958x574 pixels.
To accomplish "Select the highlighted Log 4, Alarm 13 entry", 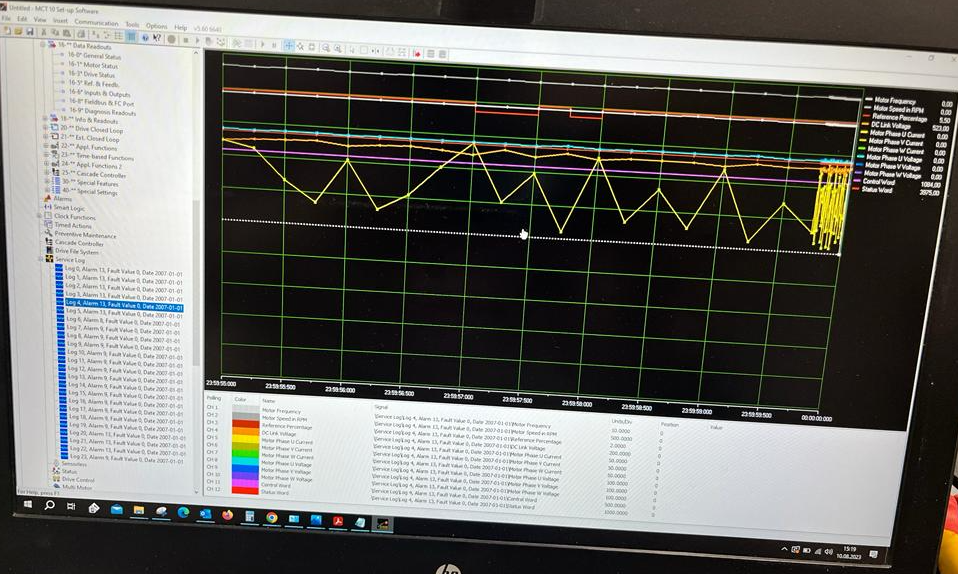I will point(123,304).
